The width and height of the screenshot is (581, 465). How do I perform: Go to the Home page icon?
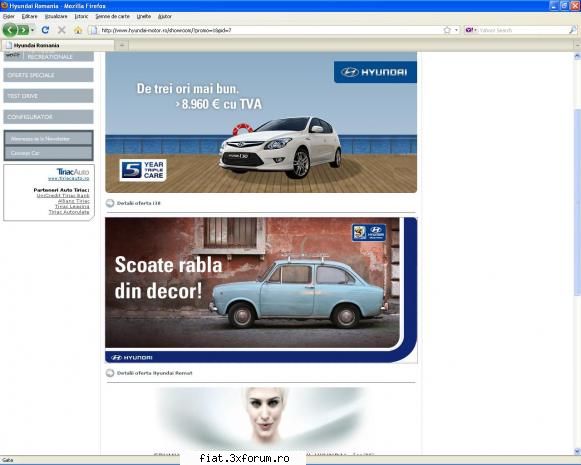pos(78,30)
